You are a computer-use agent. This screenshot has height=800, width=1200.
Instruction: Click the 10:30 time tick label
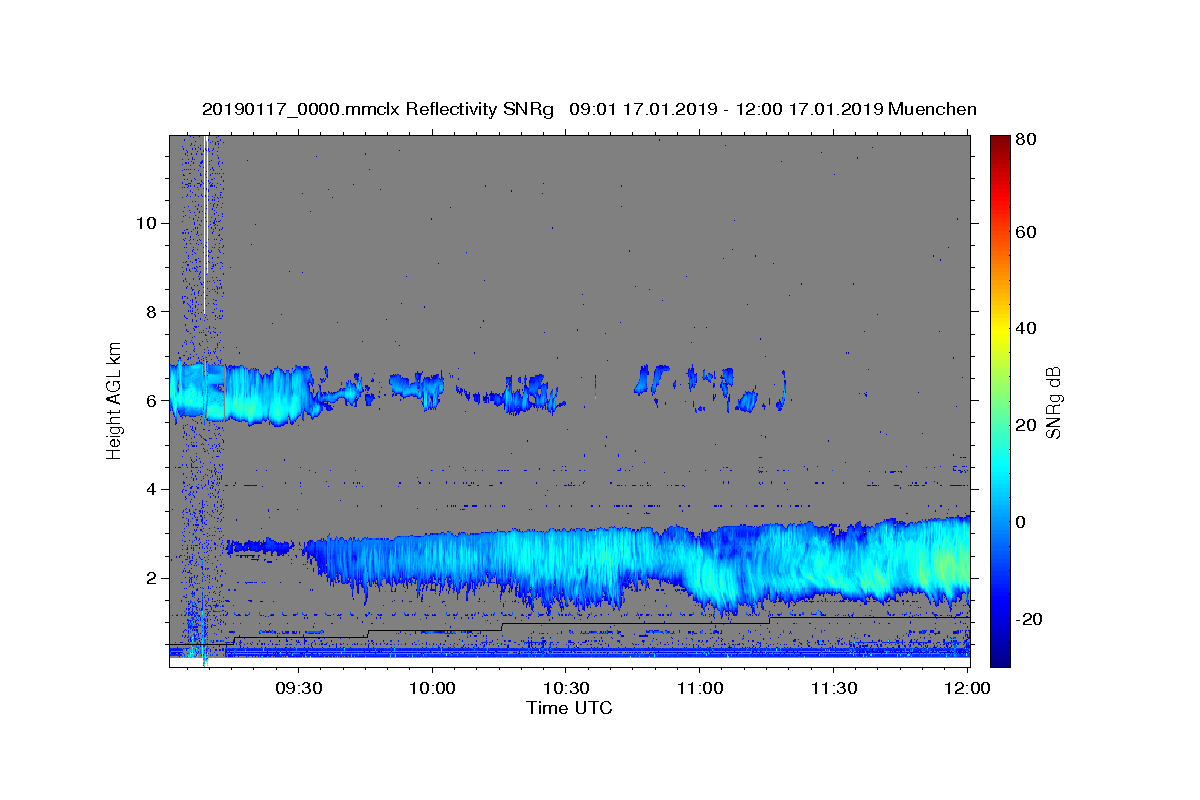[566, 689]
